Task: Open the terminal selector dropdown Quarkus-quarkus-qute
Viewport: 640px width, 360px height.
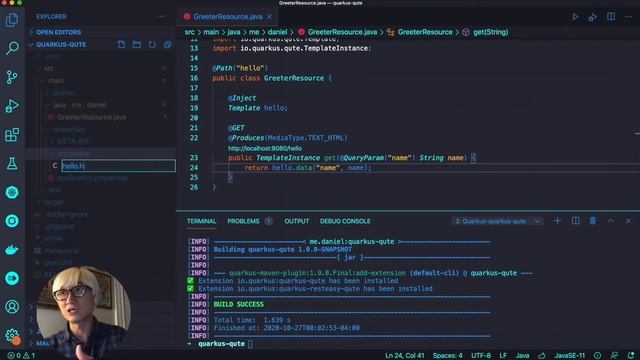Action: (497, 221)
